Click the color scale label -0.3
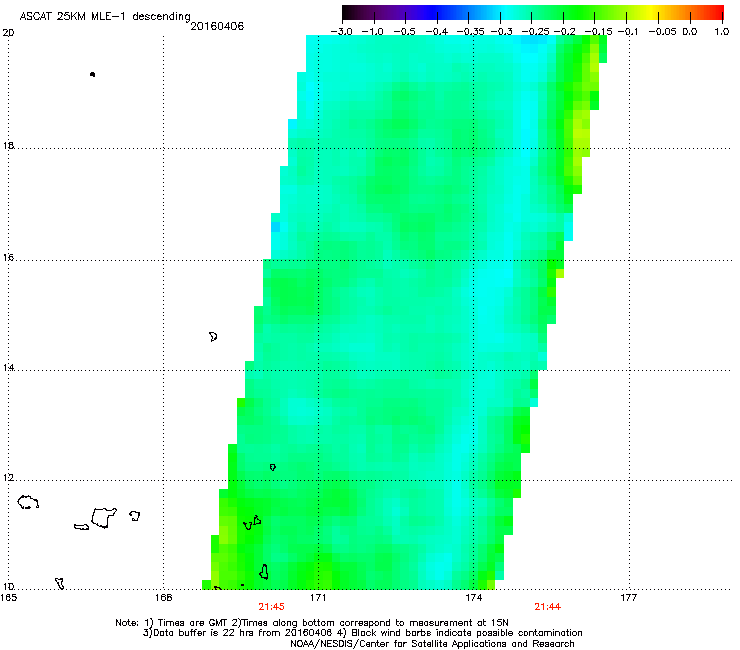 [502, 32]
